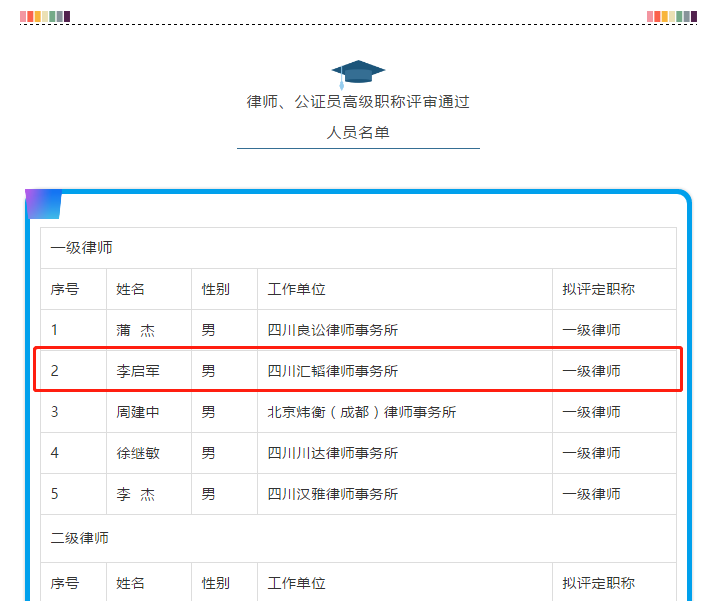Click the subtitle text 人员名单
712x601 pixels.
point(358,133)
